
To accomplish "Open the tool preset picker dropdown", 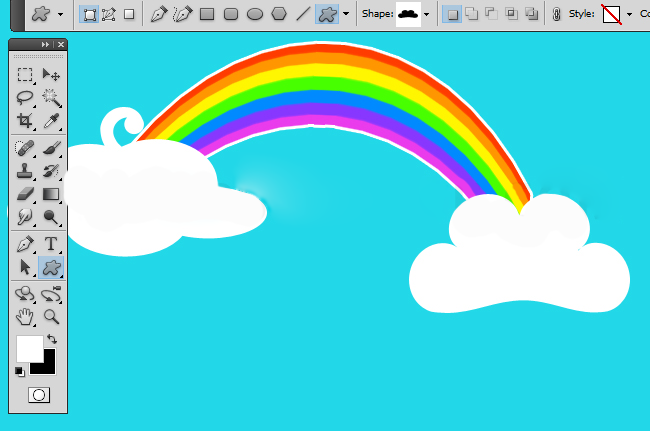I will click(61, 15).
